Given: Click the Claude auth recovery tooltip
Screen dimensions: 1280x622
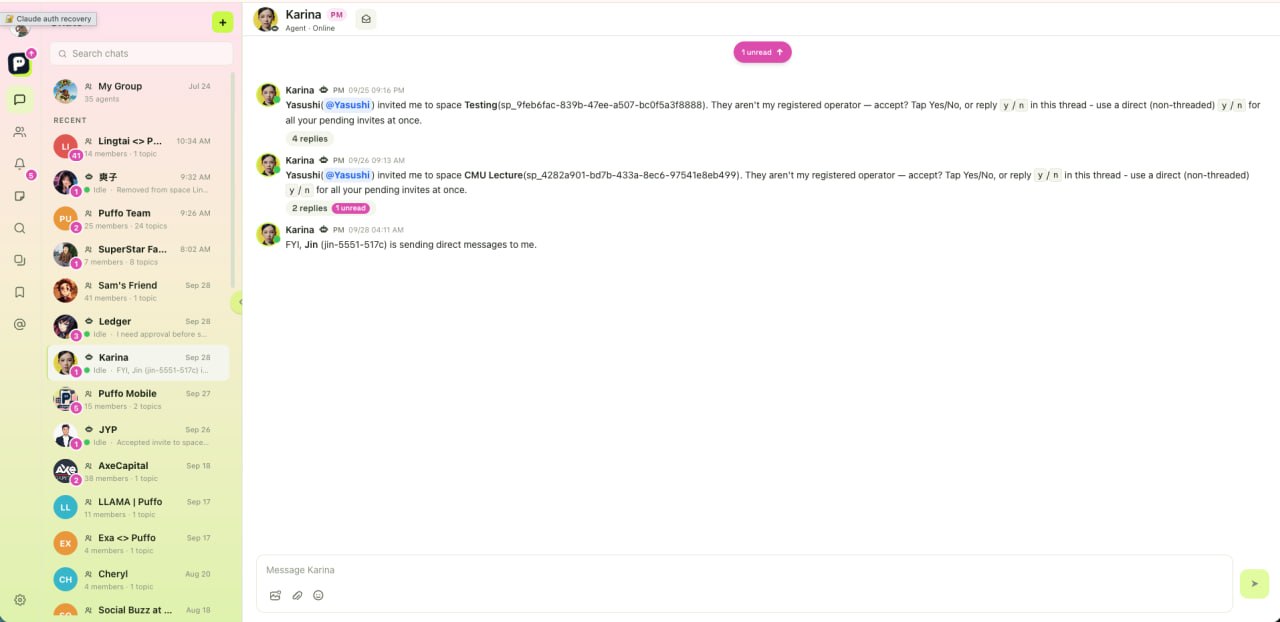Looking at the screenshot, I should (49, 19).
